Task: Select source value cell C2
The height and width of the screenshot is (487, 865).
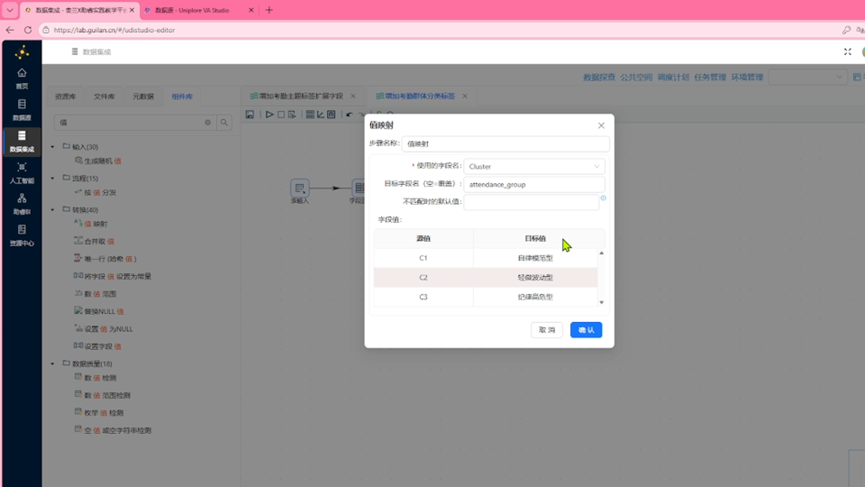Action: point(423,277)
